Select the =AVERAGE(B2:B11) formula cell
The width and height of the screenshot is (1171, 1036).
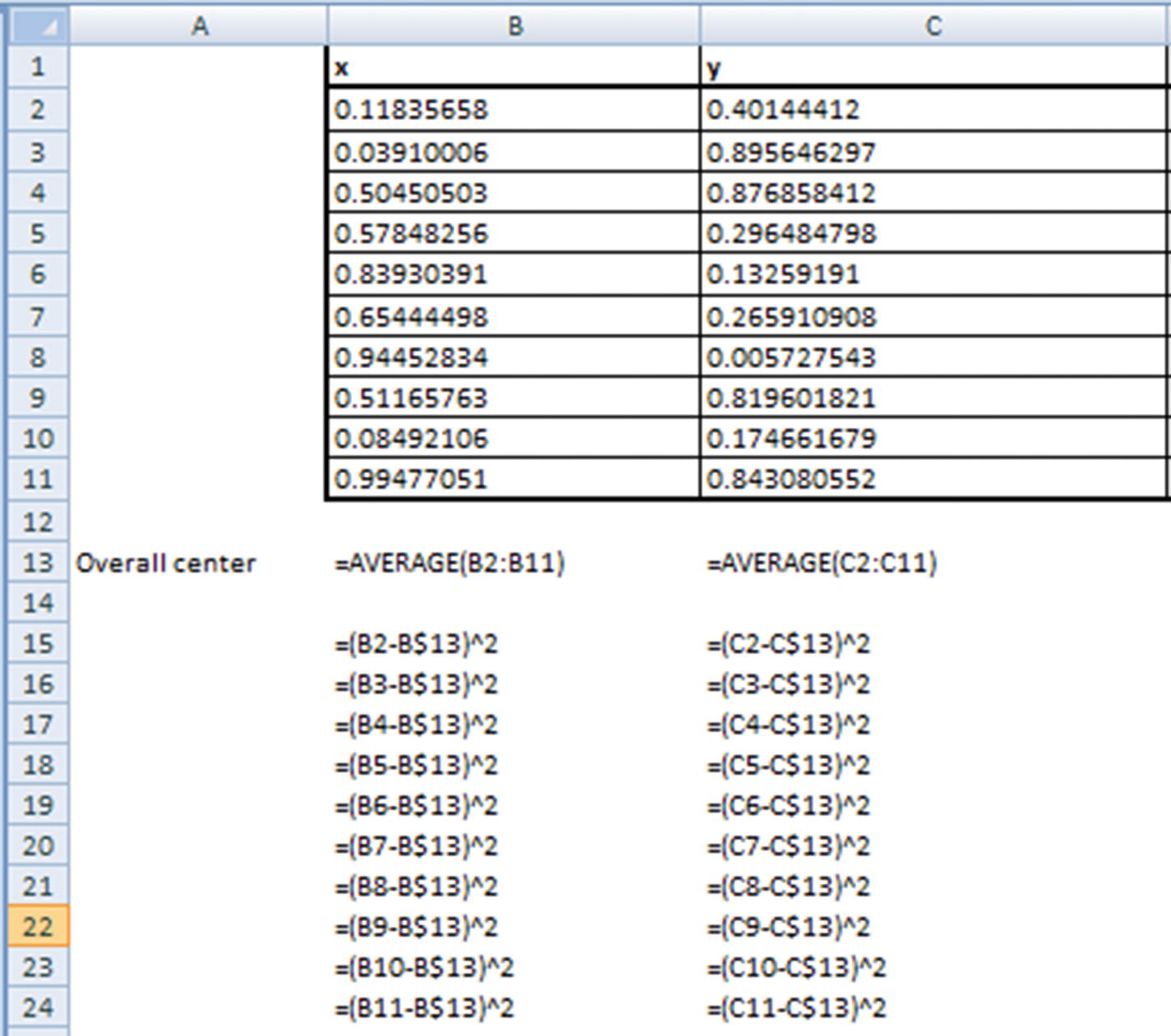514,563
